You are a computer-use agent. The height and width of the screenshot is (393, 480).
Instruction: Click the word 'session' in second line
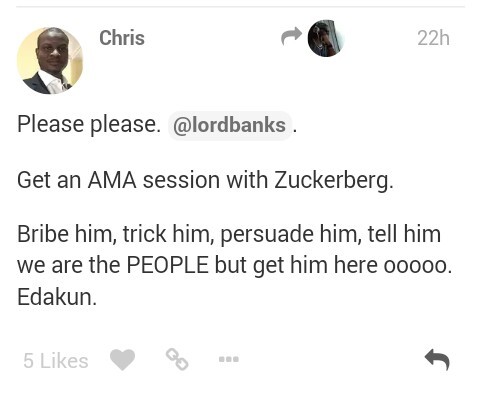click(x=181, y=180)
